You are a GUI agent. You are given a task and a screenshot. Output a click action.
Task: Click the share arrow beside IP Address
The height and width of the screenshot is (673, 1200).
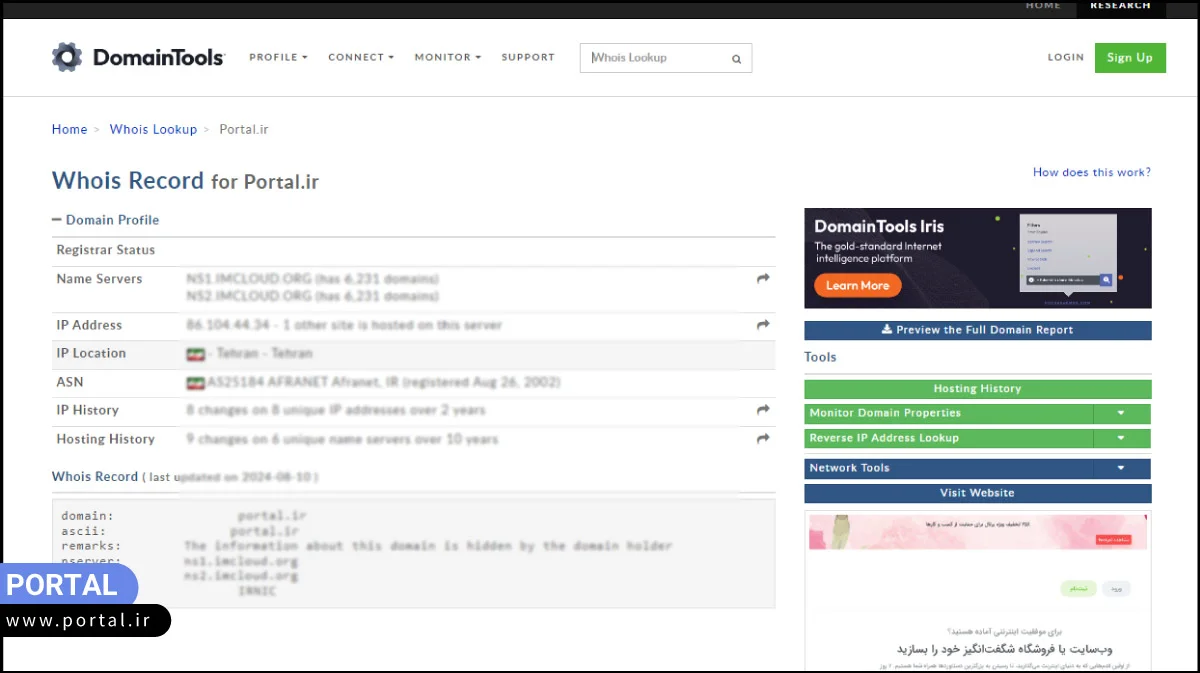[763, 325]
